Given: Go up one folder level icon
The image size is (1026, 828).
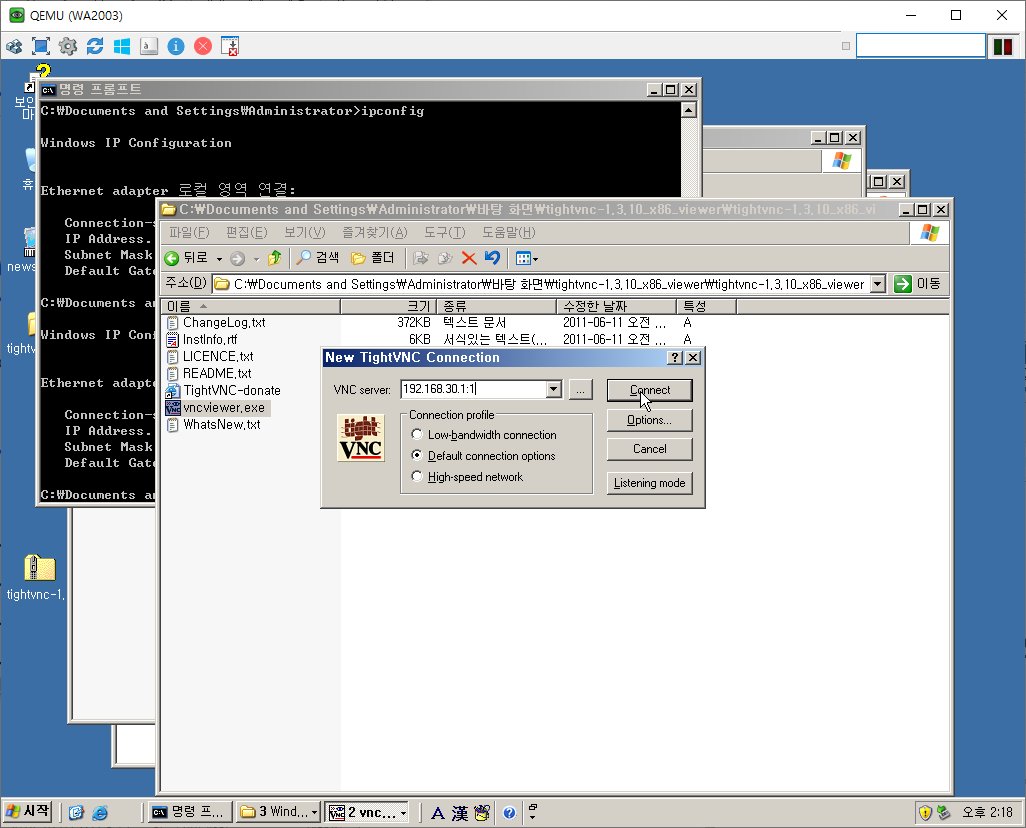Looking at the screenshot, I should [275, 259].
